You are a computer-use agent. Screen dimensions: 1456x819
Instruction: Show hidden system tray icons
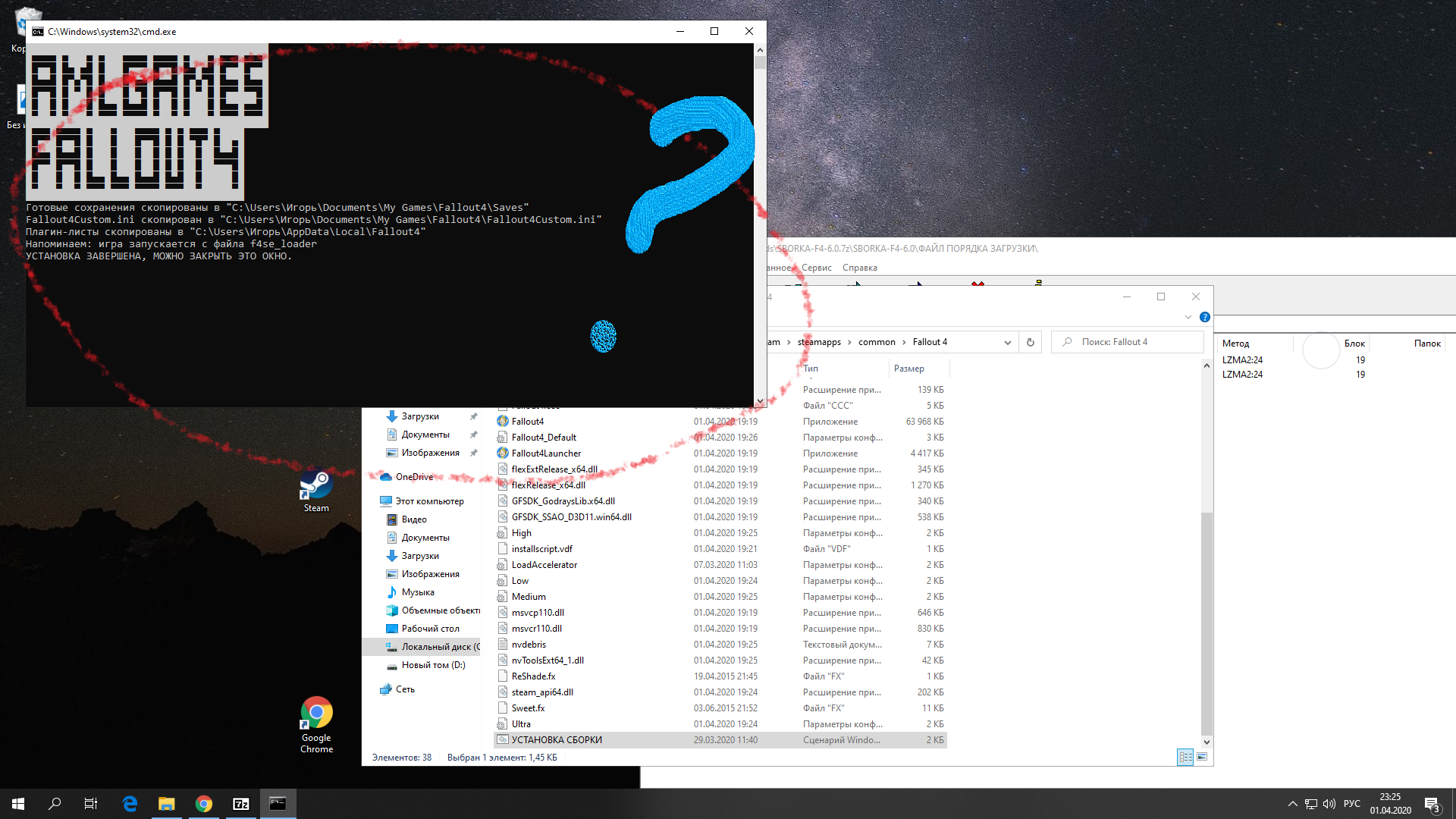pyautogui.click(x=1292, y=804)
